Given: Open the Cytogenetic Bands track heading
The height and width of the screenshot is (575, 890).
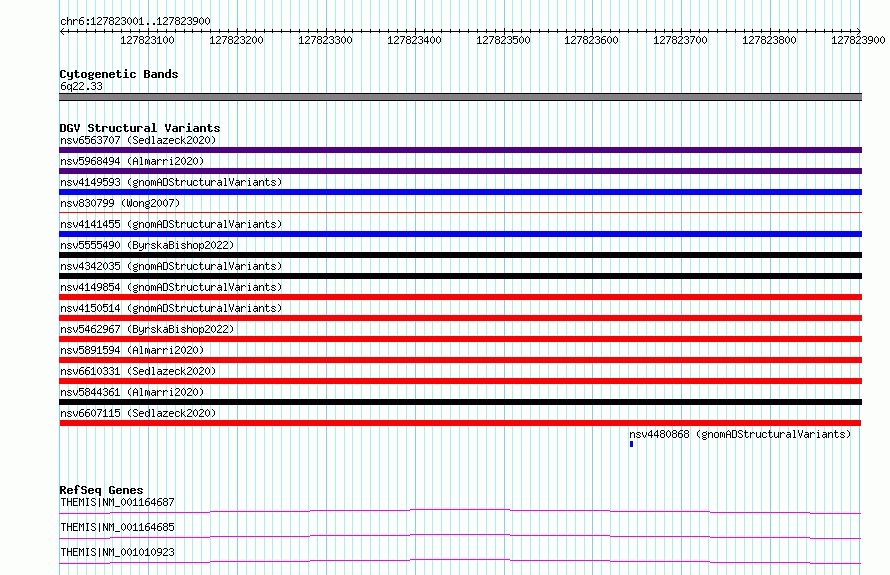Looking at the screenshot, I should coord(119,74).
